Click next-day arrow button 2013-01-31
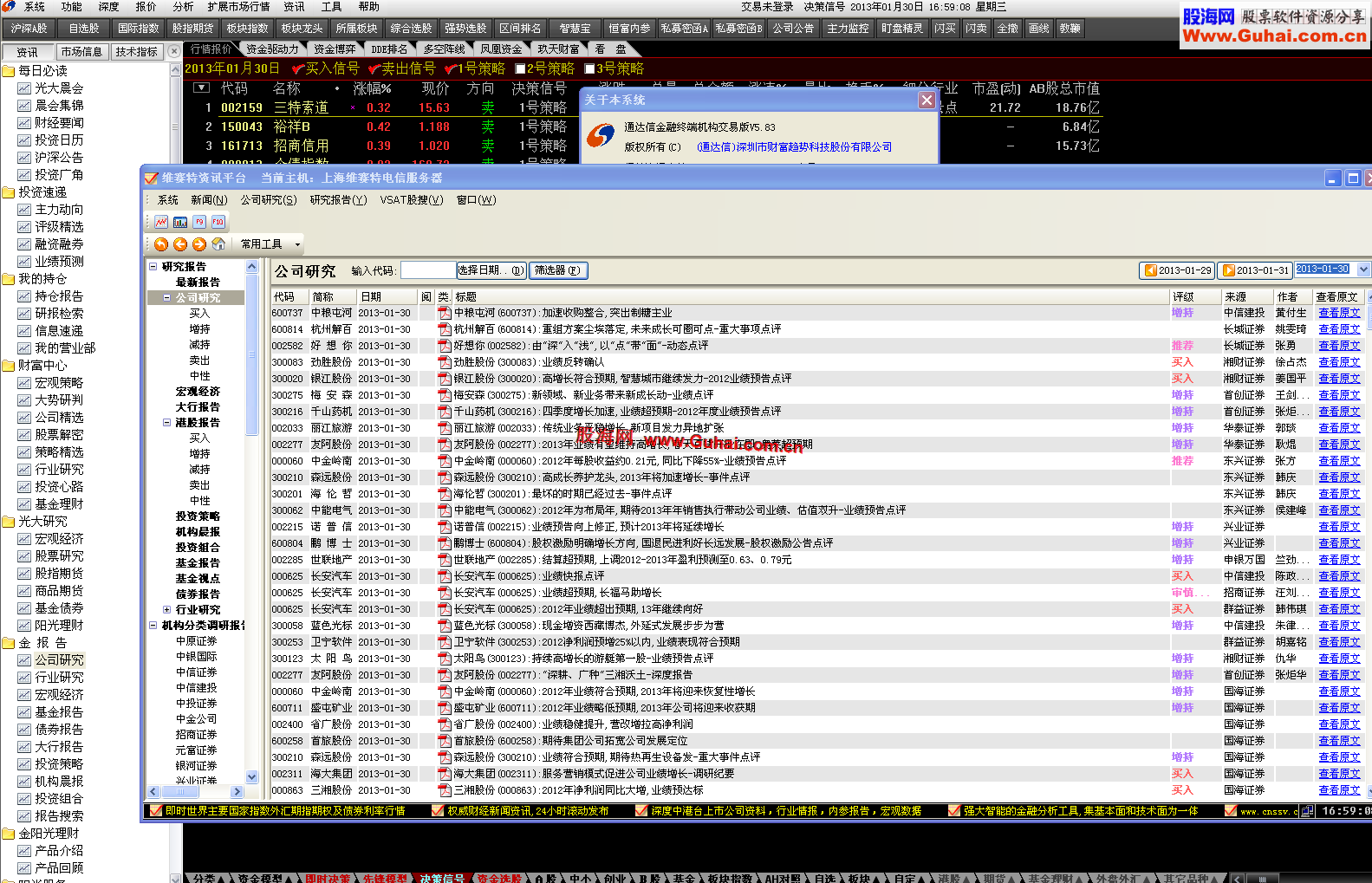Viewport: 1372px width, 883px height. coord(1254,270)
